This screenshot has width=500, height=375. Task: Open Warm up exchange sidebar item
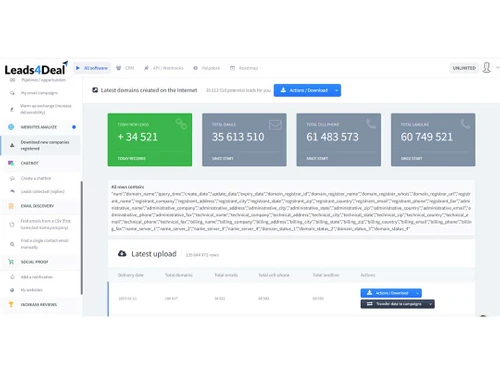click(46, 109)
